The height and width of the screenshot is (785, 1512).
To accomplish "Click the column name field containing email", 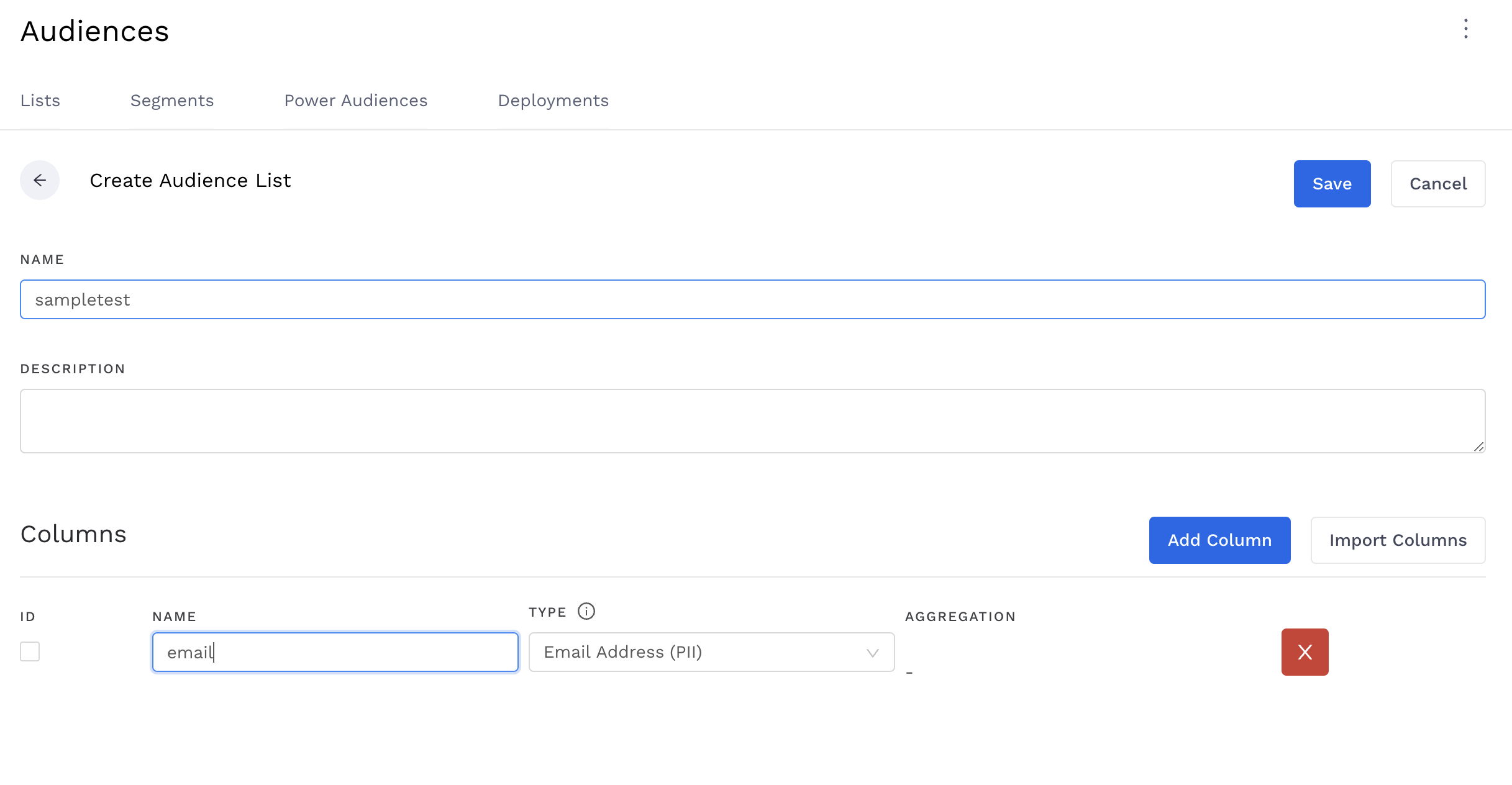I will [x=335, y=652].
